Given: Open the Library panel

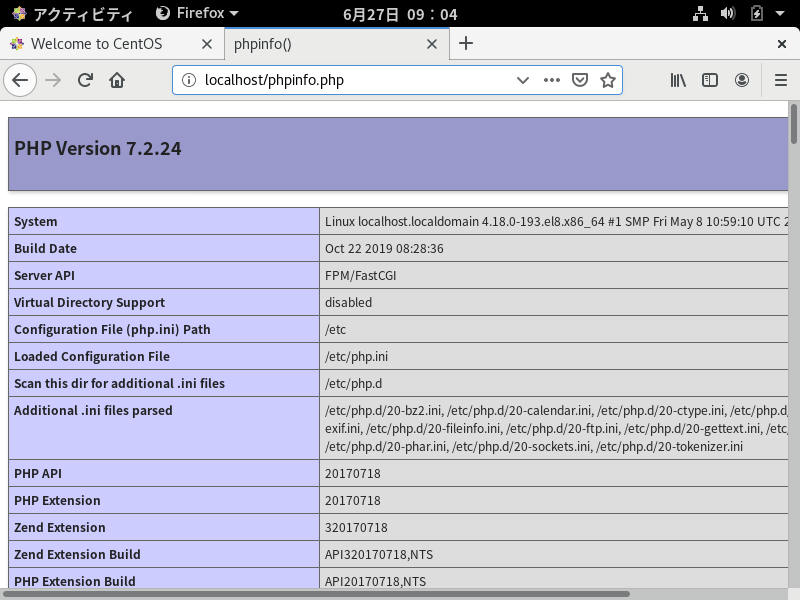Looking at the screenshot, I should point(677,80).
